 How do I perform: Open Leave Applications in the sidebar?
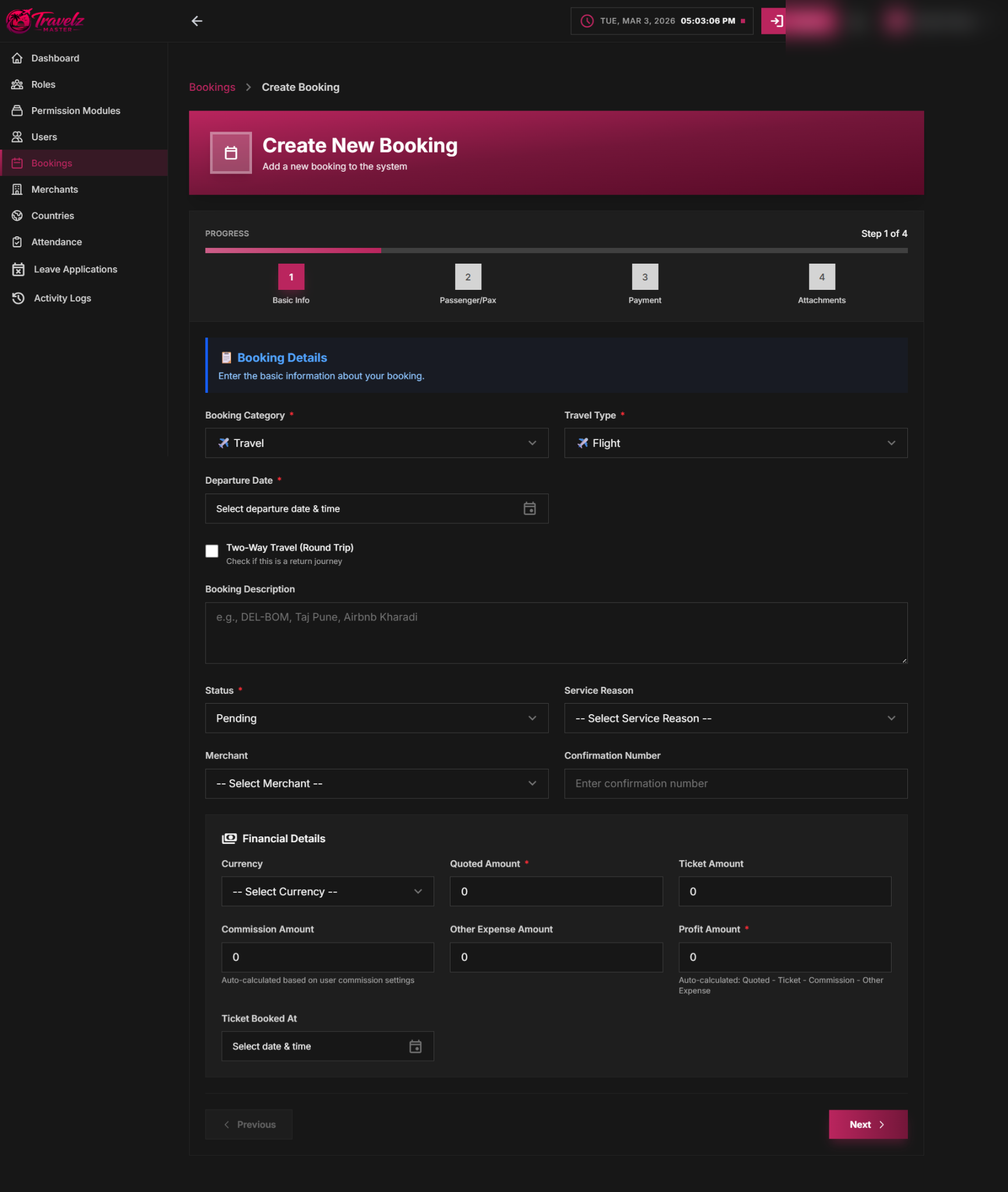click(x=84, y=269)
